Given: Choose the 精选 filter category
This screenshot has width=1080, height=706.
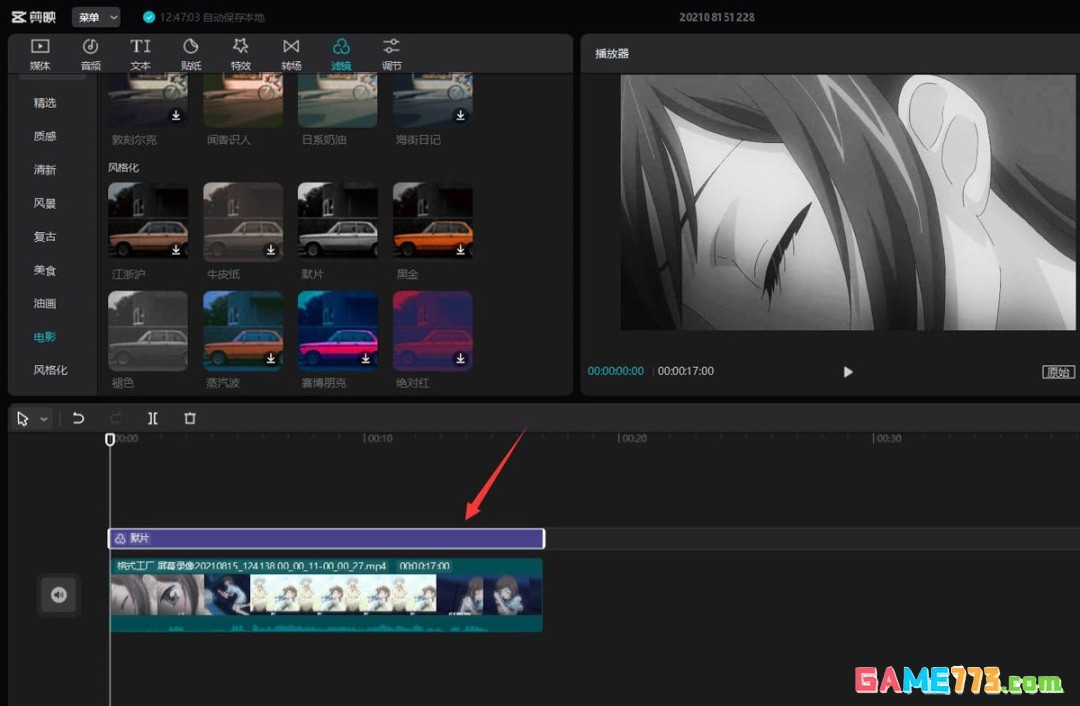Looking at the screenshot, I should (x=45, y=103).
